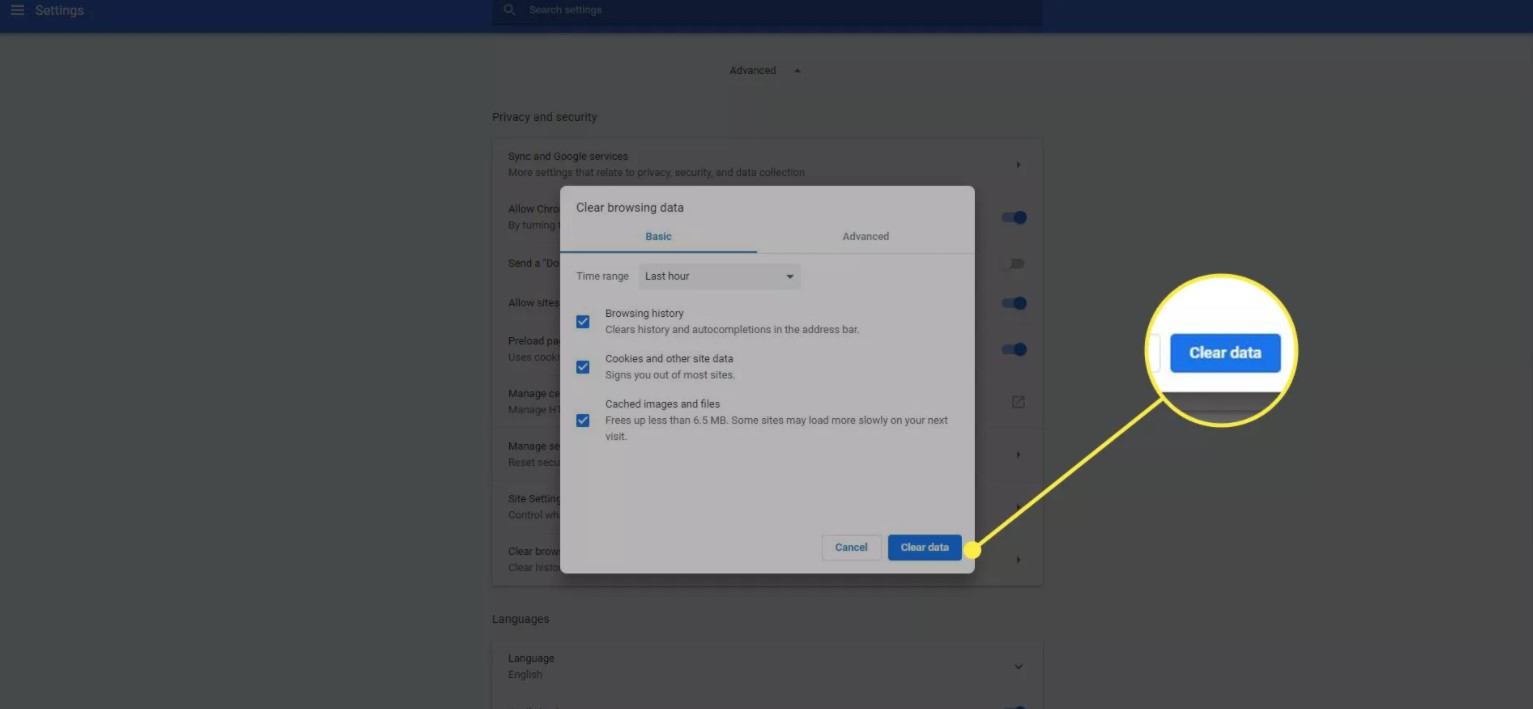The height and width of the screenshot is (709, 1533).
Task: Expand the Language English row chevron
Action: coord(1018,667)
